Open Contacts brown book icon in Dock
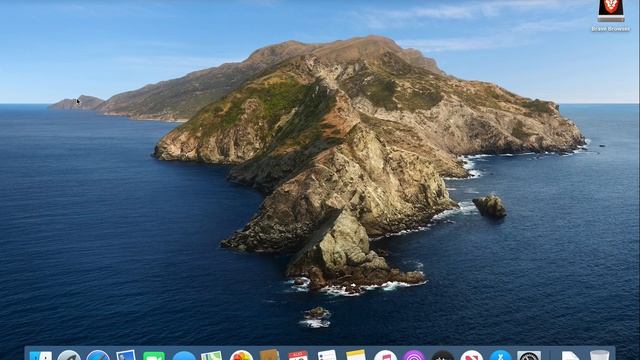Screen dimensions: 640x360 pos(269,354)
